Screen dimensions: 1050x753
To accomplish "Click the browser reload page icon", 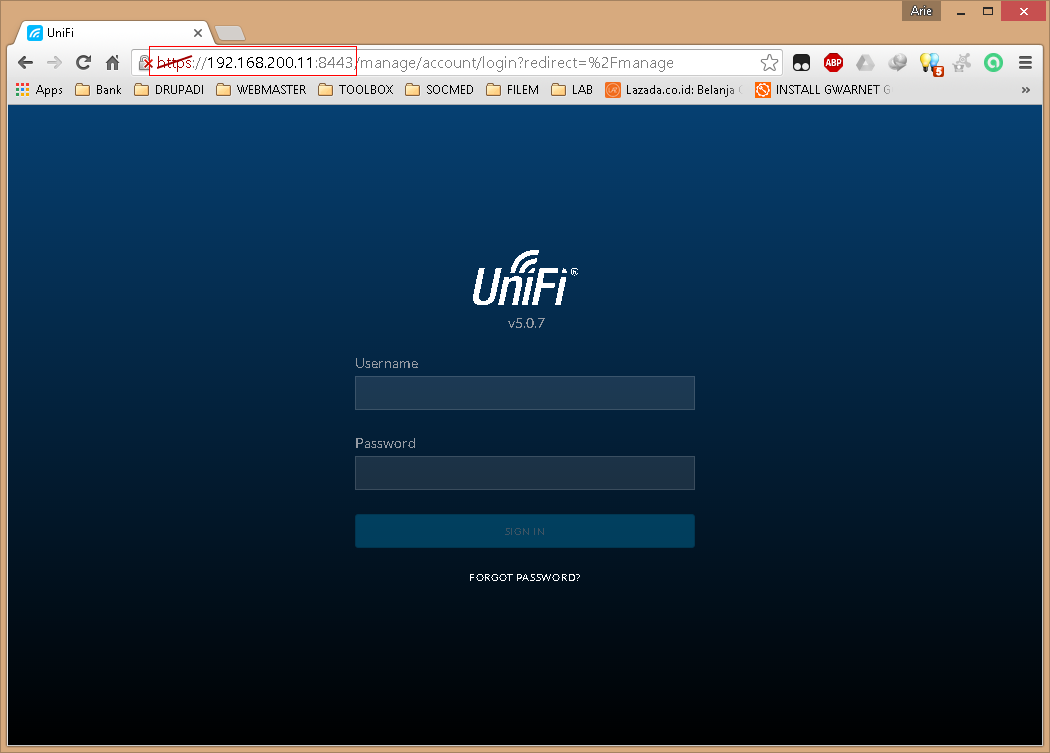I will click(83, 62).
